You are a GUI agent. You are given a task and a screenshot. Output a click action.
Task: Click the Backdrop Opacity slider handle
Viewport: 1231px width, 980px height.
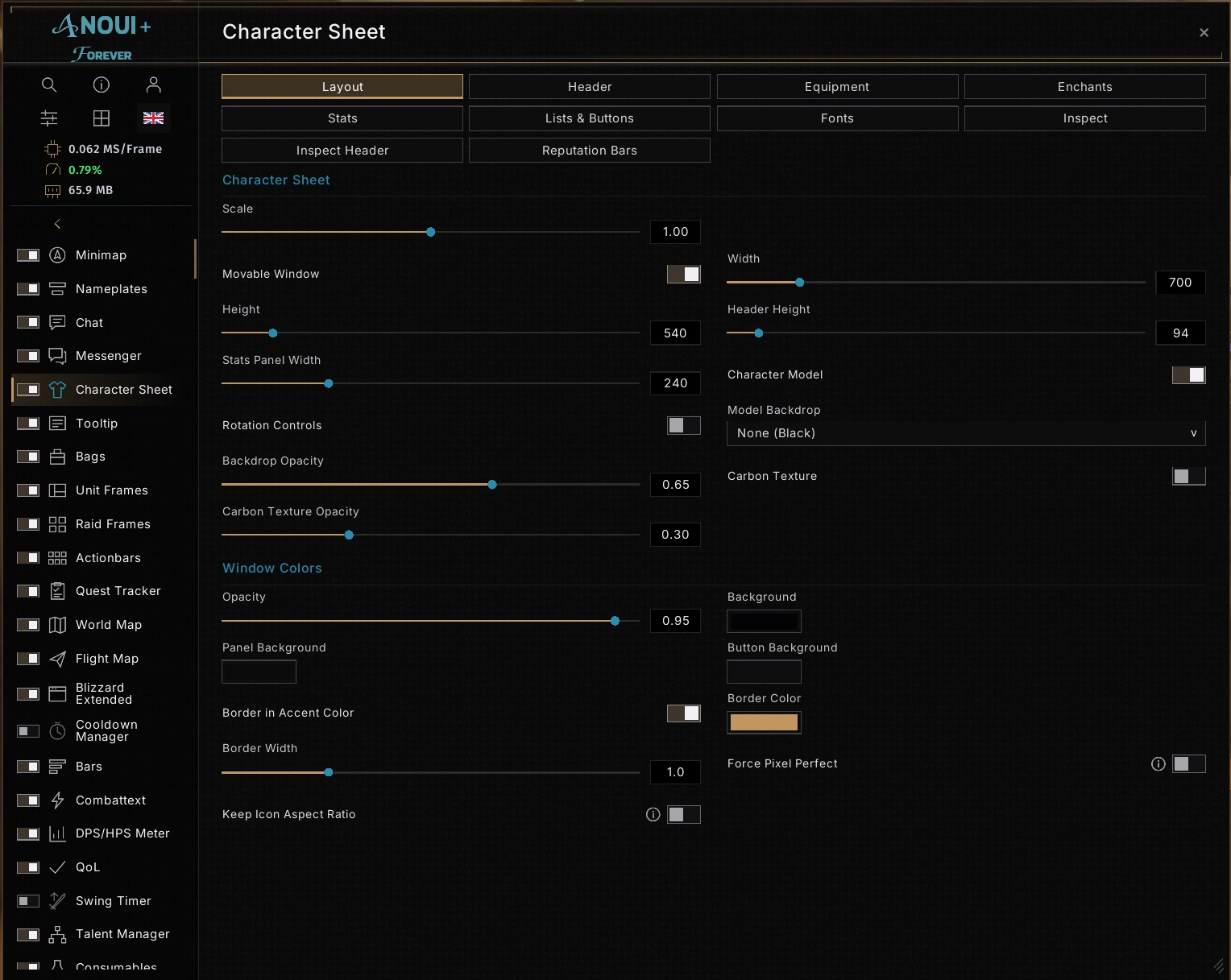tap(492, 485)
